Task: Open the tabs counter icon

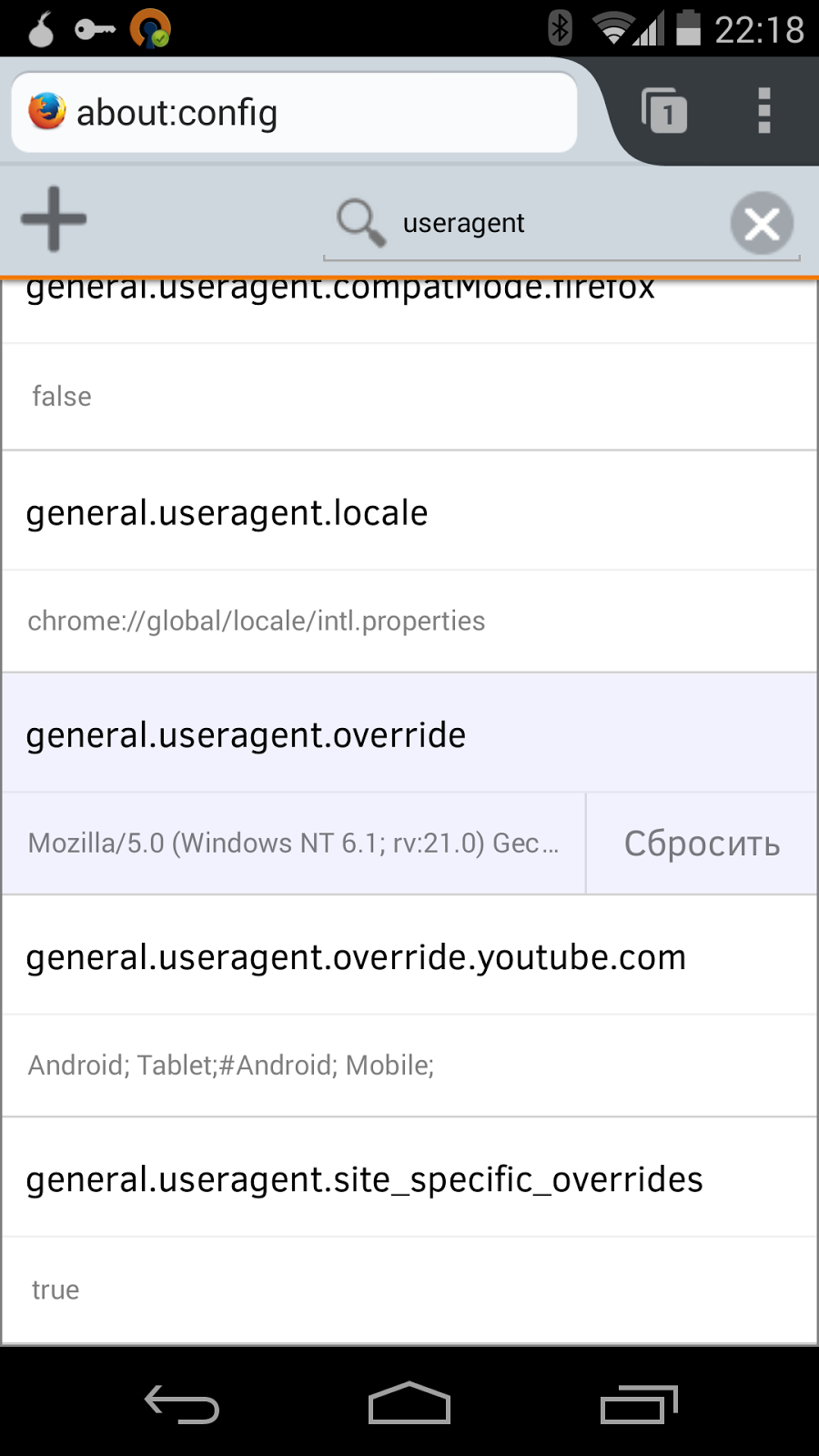Action: [663, 111]
